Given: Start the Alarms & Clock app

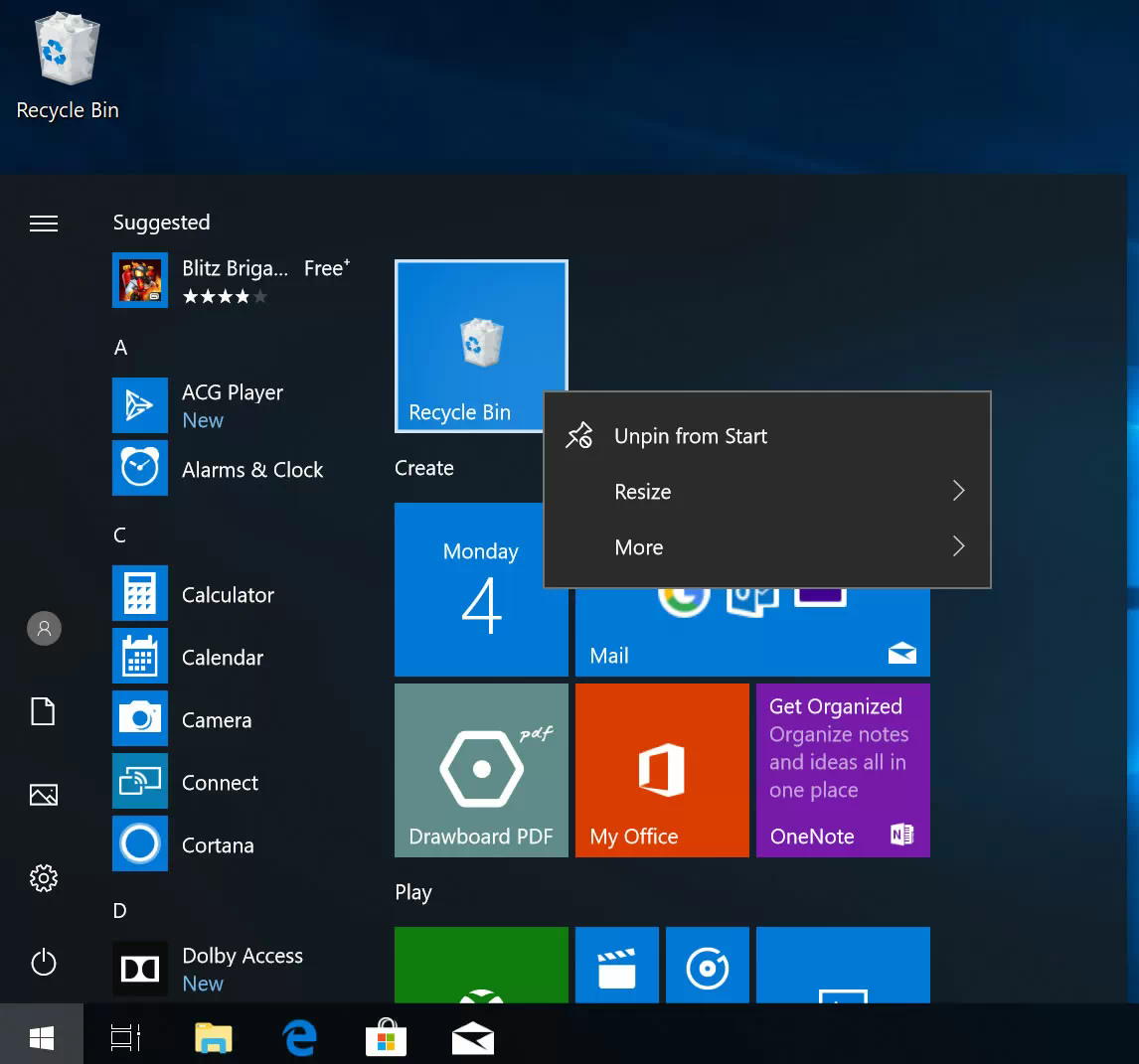Looking at the screenshot, I should tap(252, 470).
